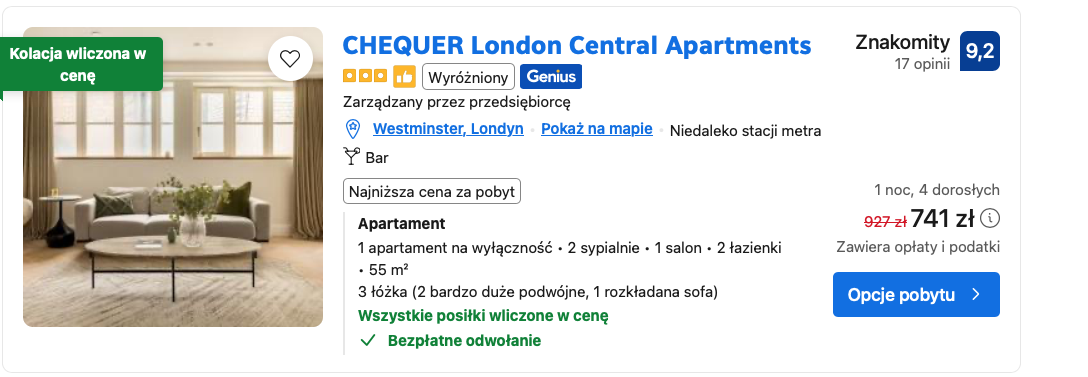Click the Znakomity 17 opinii review text

pos(902,52)
